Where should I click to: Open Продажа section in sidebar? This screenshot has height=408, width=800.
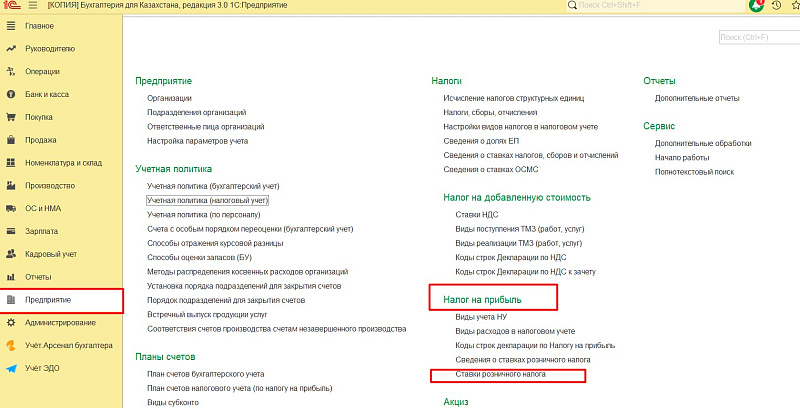tap(41, 139)
